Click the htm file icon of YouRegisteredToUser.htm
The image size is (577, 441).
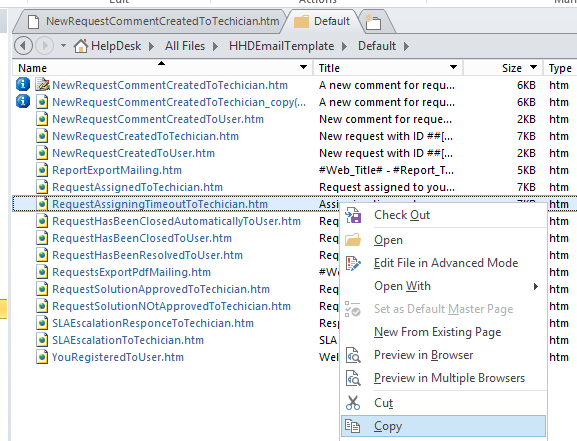click(42, 357)
